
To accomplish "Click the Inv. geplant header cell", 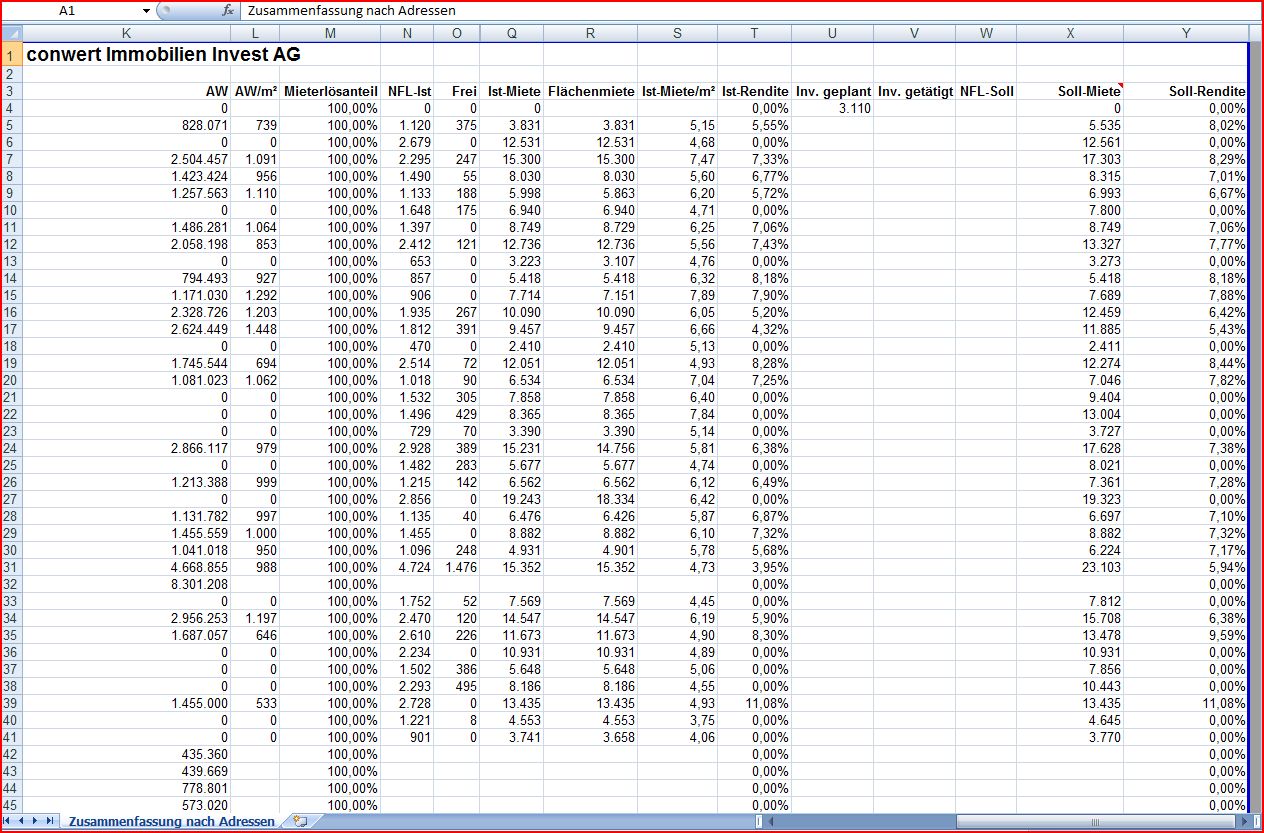I will tap(832, 92).
